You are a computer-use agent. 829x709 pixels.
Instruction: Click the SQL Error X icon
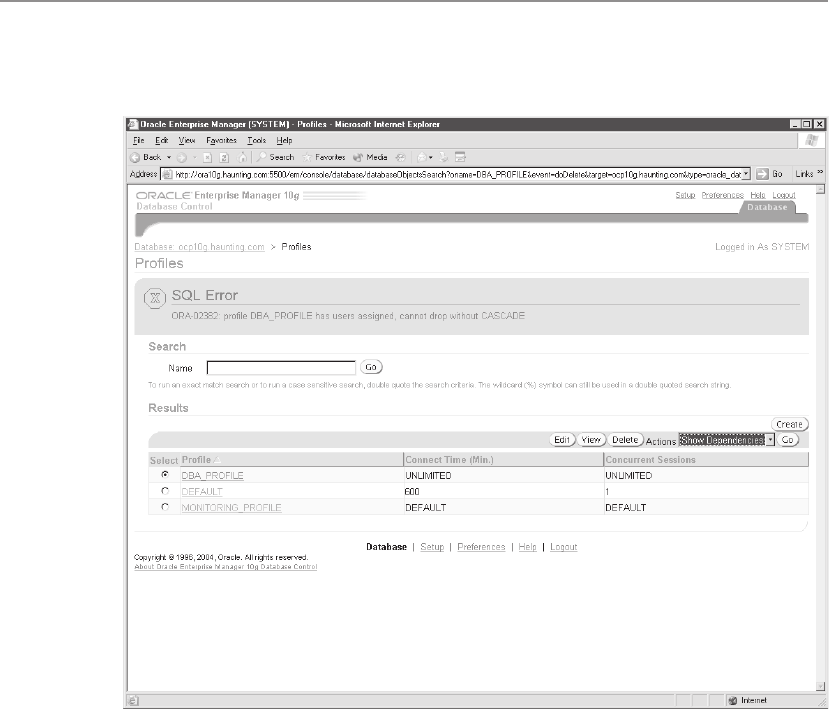pos(155,298)
